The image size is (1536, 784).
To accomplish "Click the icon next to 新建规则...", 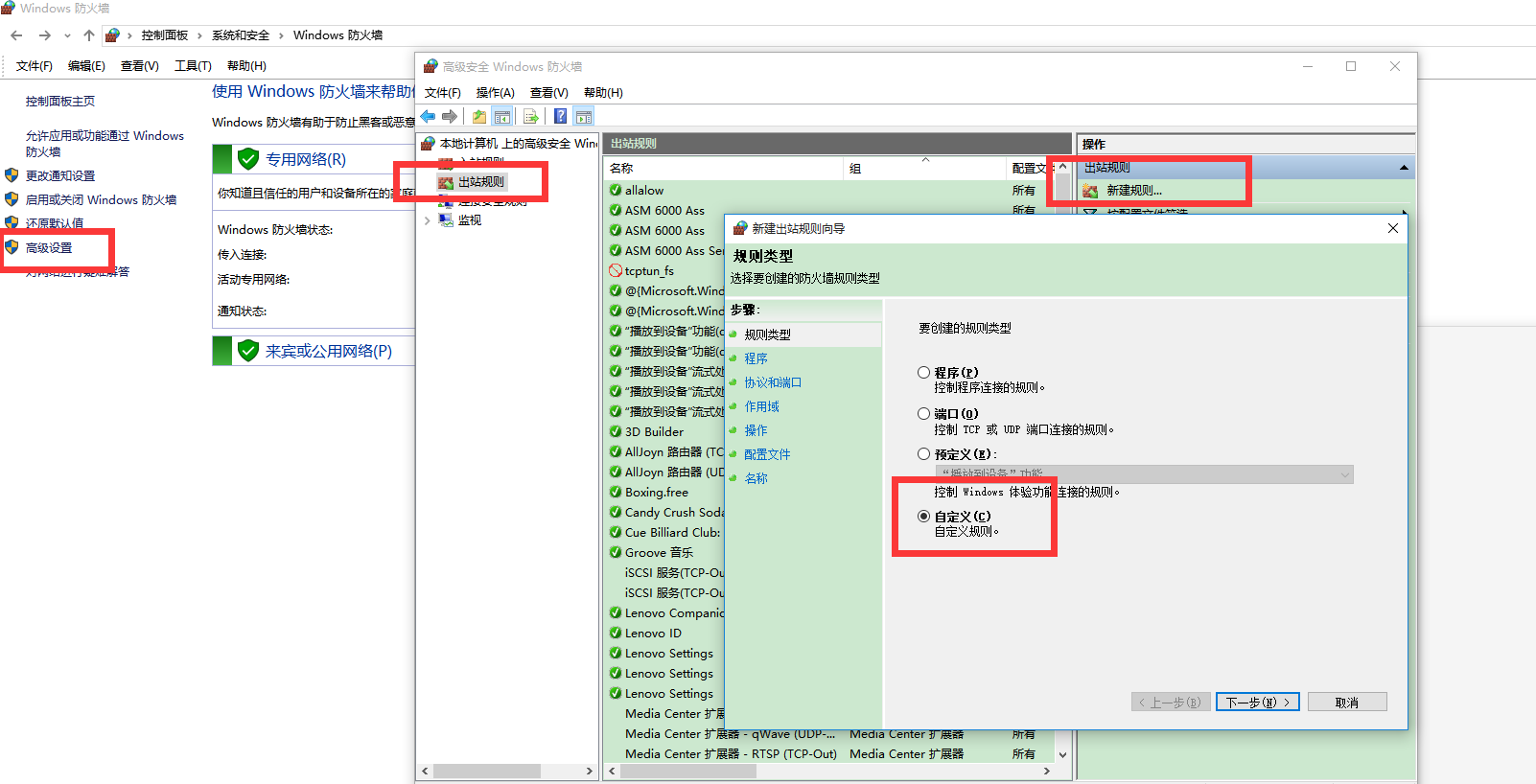I will click(x=1090, y=191).
